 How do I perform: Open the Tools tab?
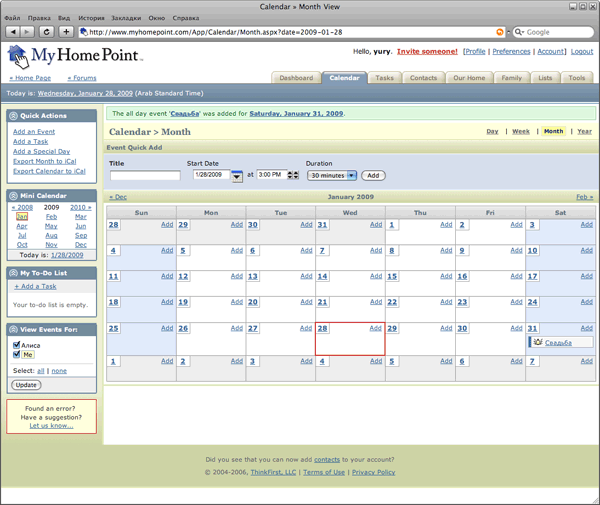click(577, 78)
